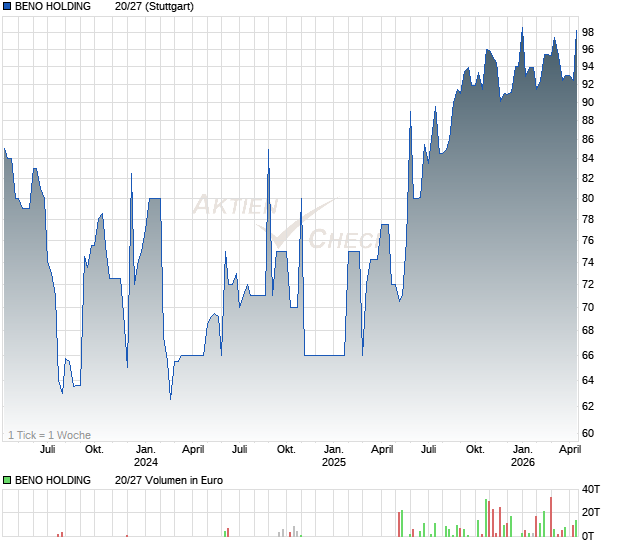Click the 84 price axis label

[588, 159]
